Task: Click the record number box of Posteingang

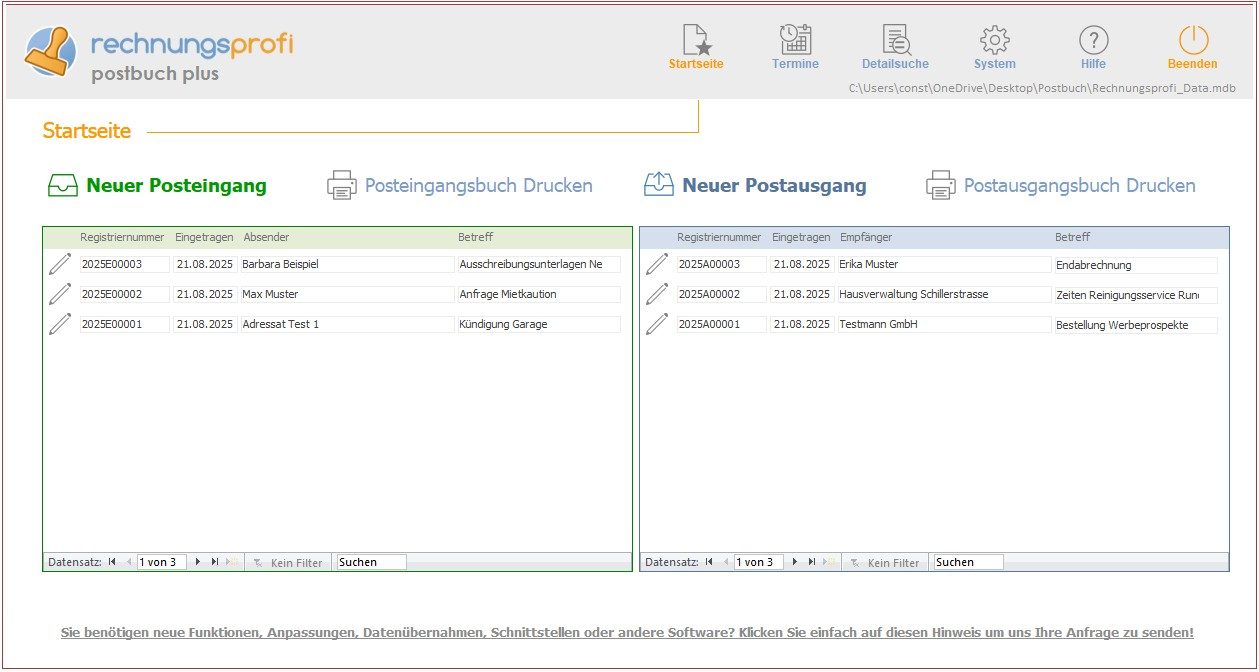Action: pyautogui.click(x=162, y=562)
